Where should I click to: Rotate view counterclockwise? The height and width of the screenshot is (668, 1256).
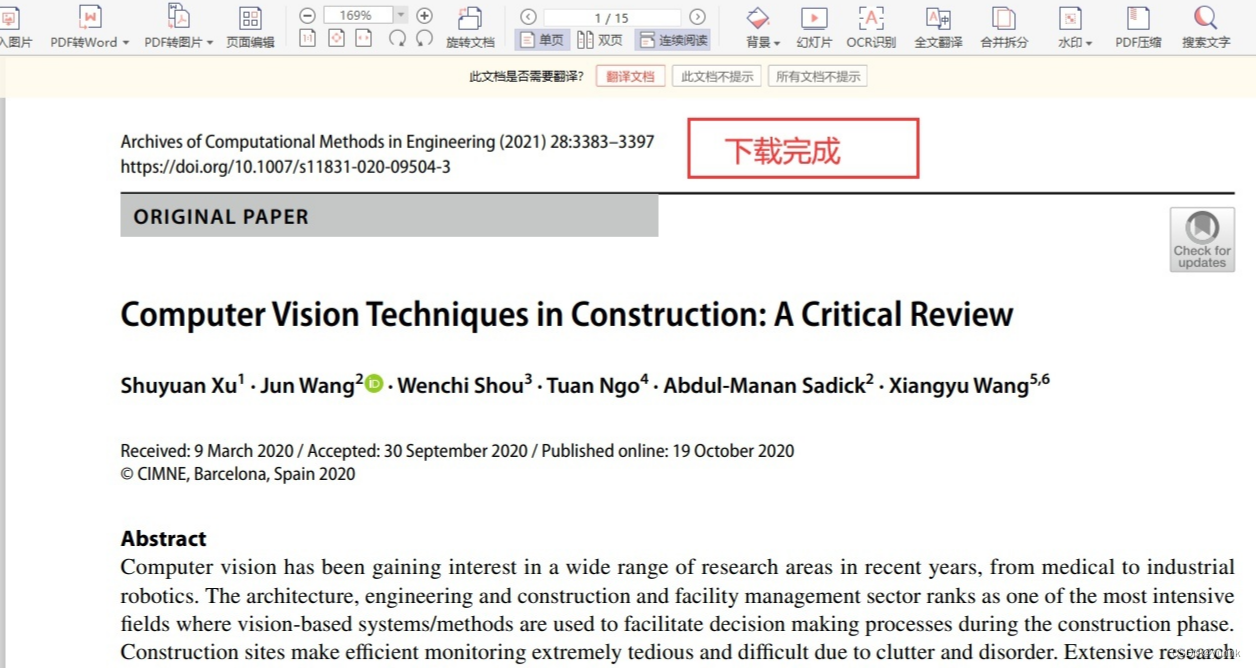(424, 38)
